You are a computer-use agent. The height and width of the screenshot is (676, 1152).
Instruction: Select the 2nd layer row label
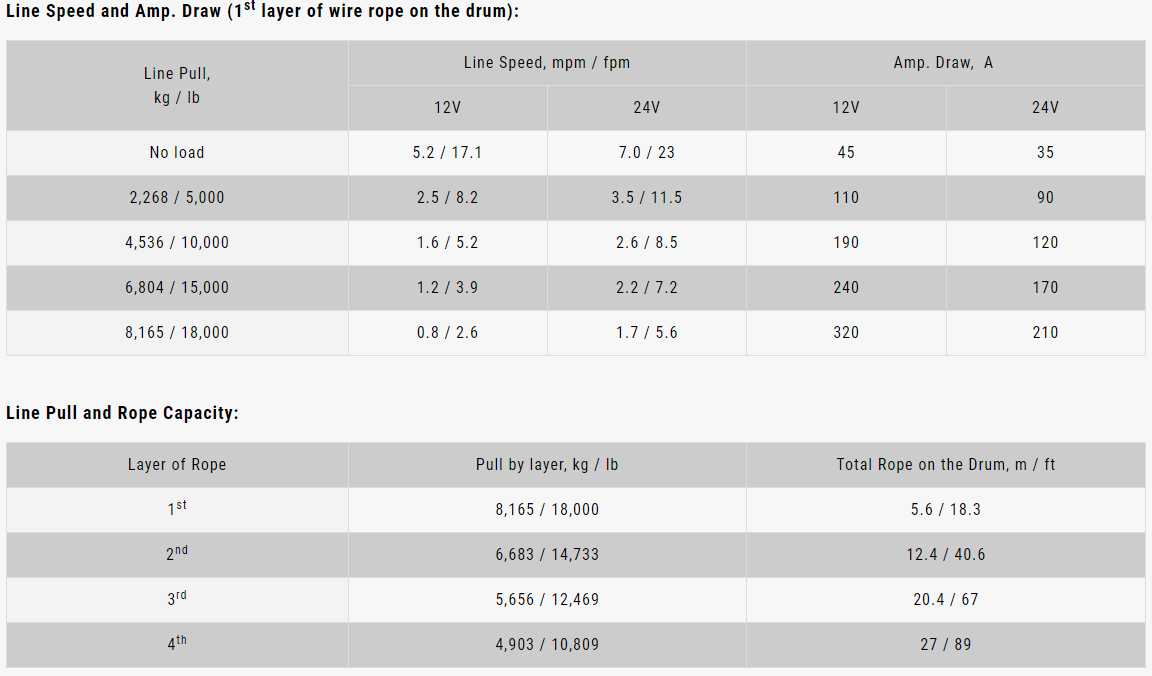[177, 554]
